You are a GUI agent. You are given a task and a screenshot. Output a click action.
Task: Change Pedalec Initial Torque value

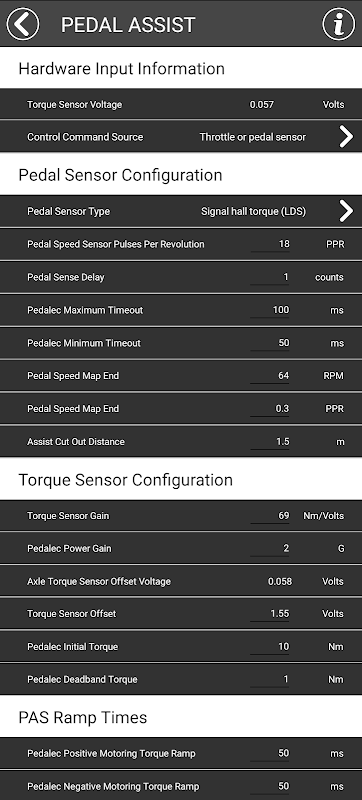(270, 646)
